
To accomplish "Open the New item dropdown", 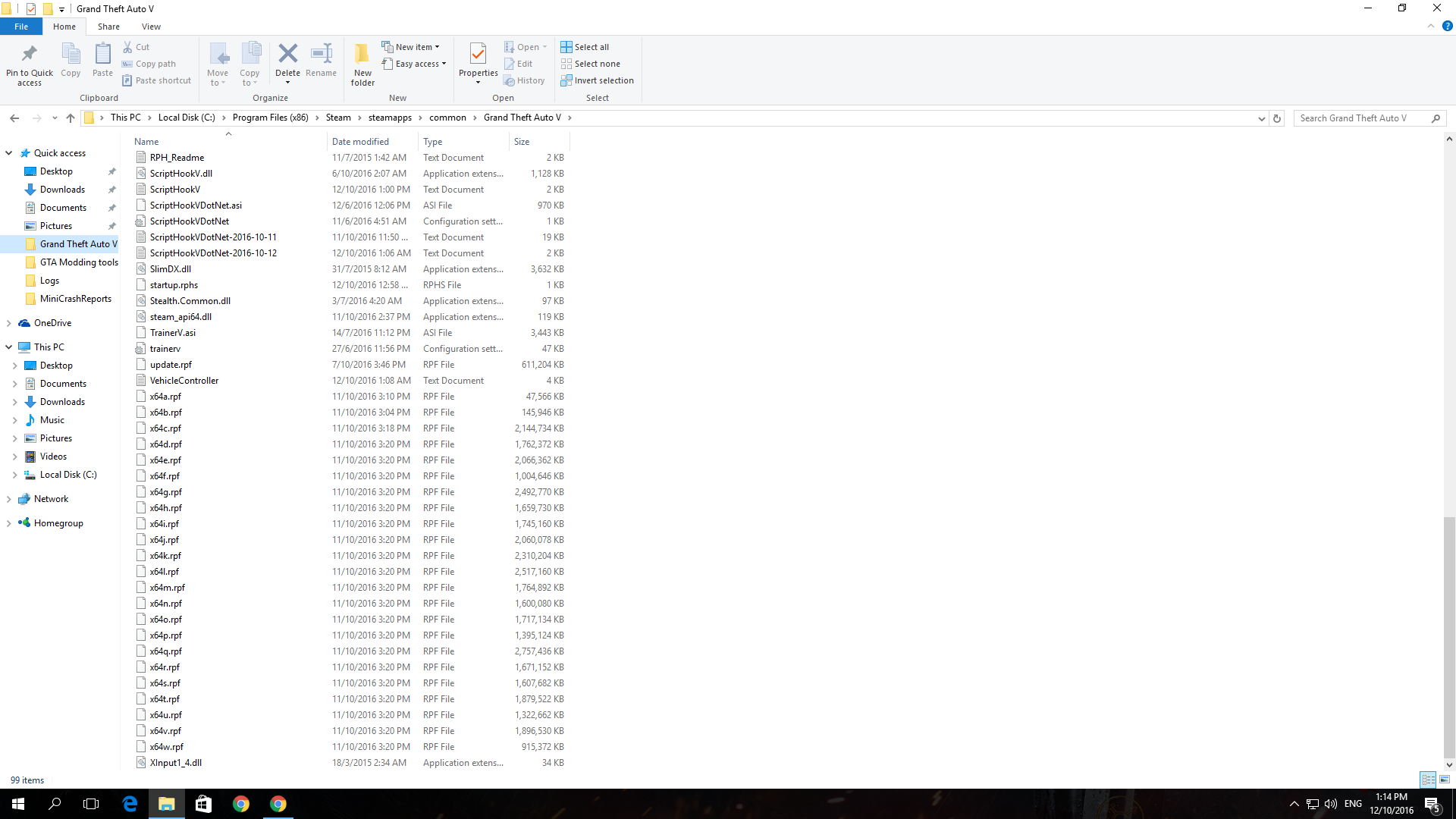I will (414, 47).
